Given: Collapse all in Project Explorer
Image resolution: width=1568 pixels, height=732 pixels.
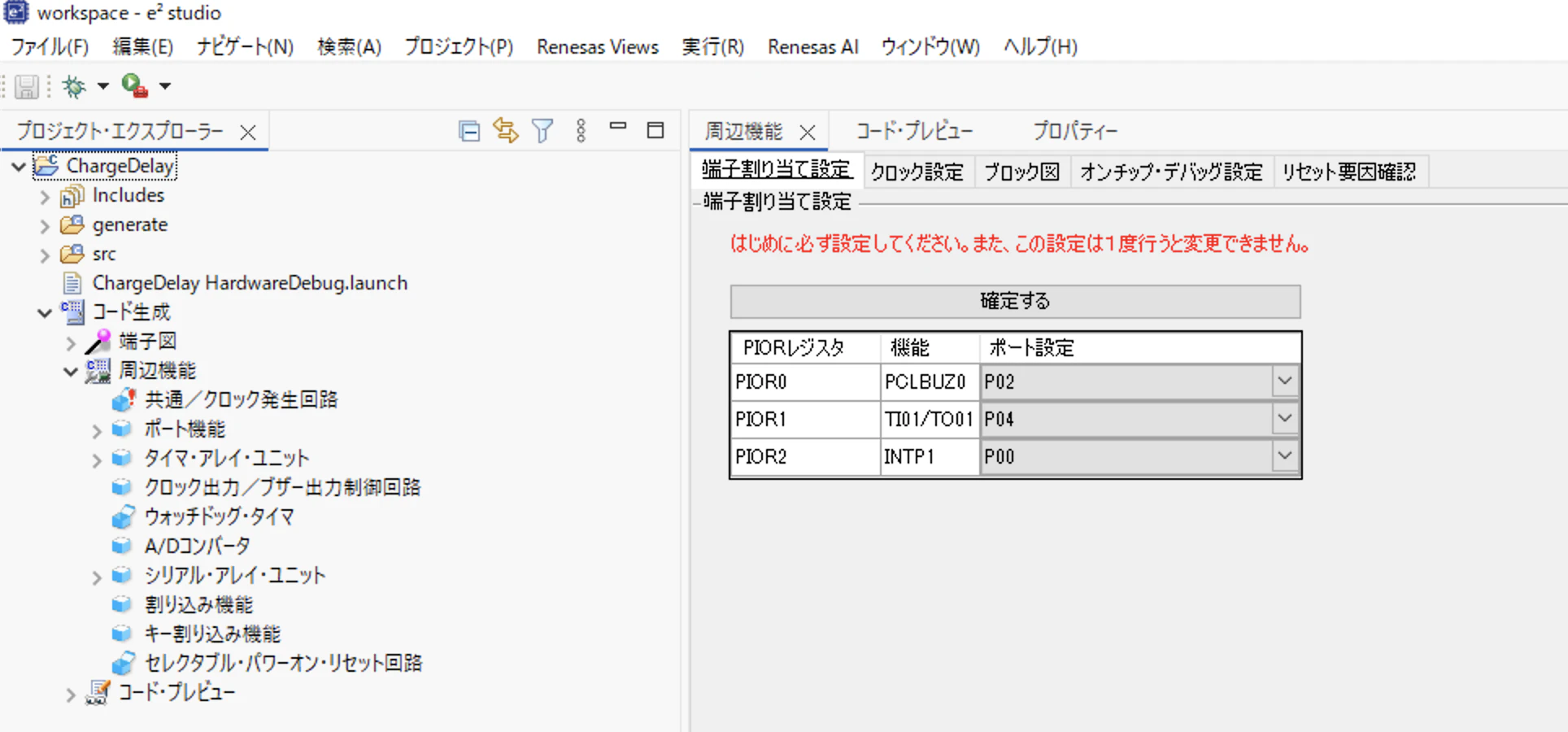Looking at the screenshot, I should [469, 131].
